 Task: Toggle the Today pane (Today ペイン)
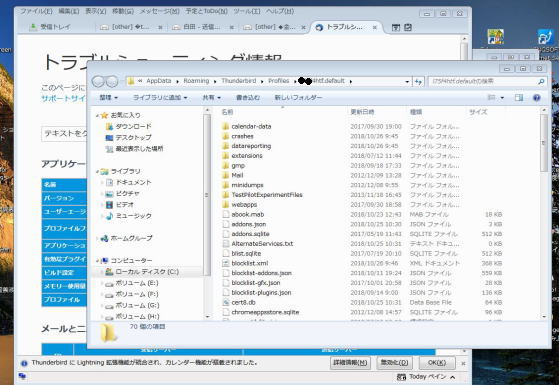pyautogui.click(x=426, y=377)
